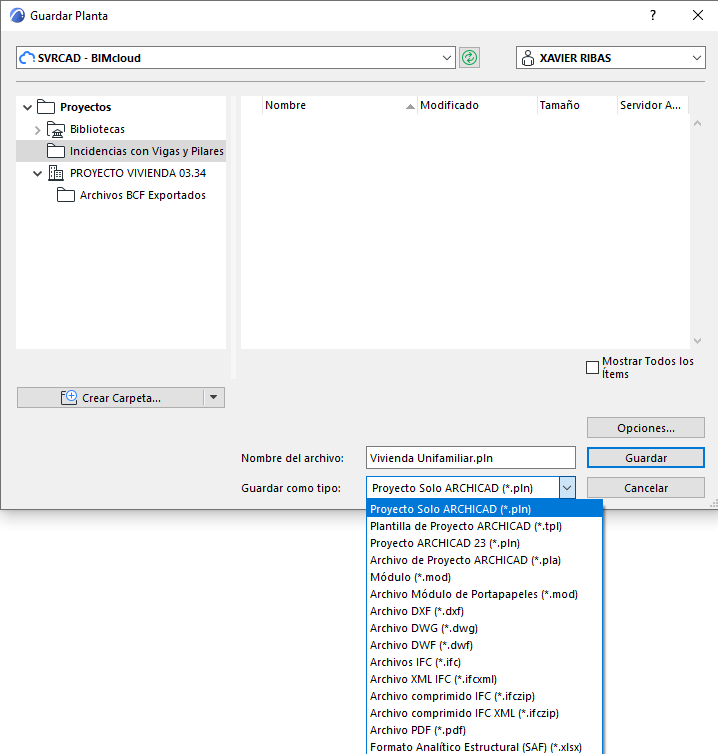The image size is (718, 754).
Task: Click the file list scroll down arrow
Action: click(697, 341)
